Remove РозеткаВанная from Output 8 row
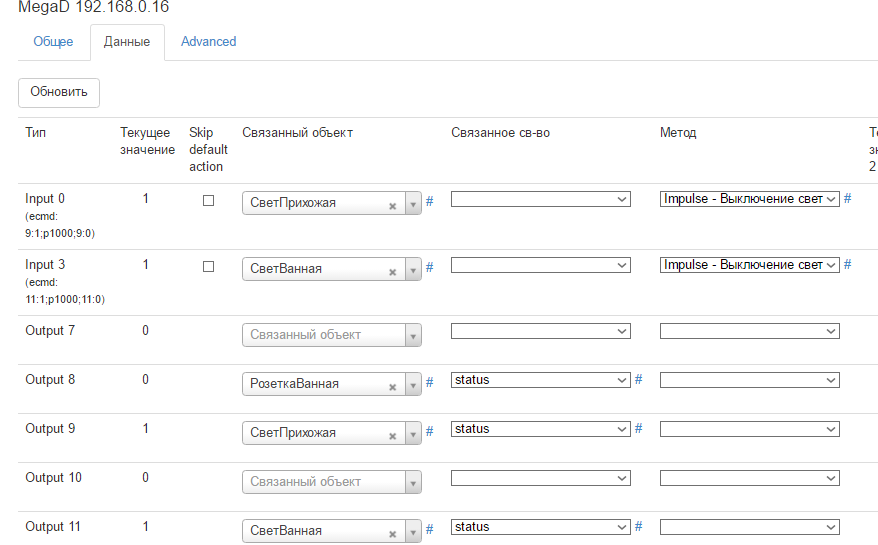 click(393, 385)
